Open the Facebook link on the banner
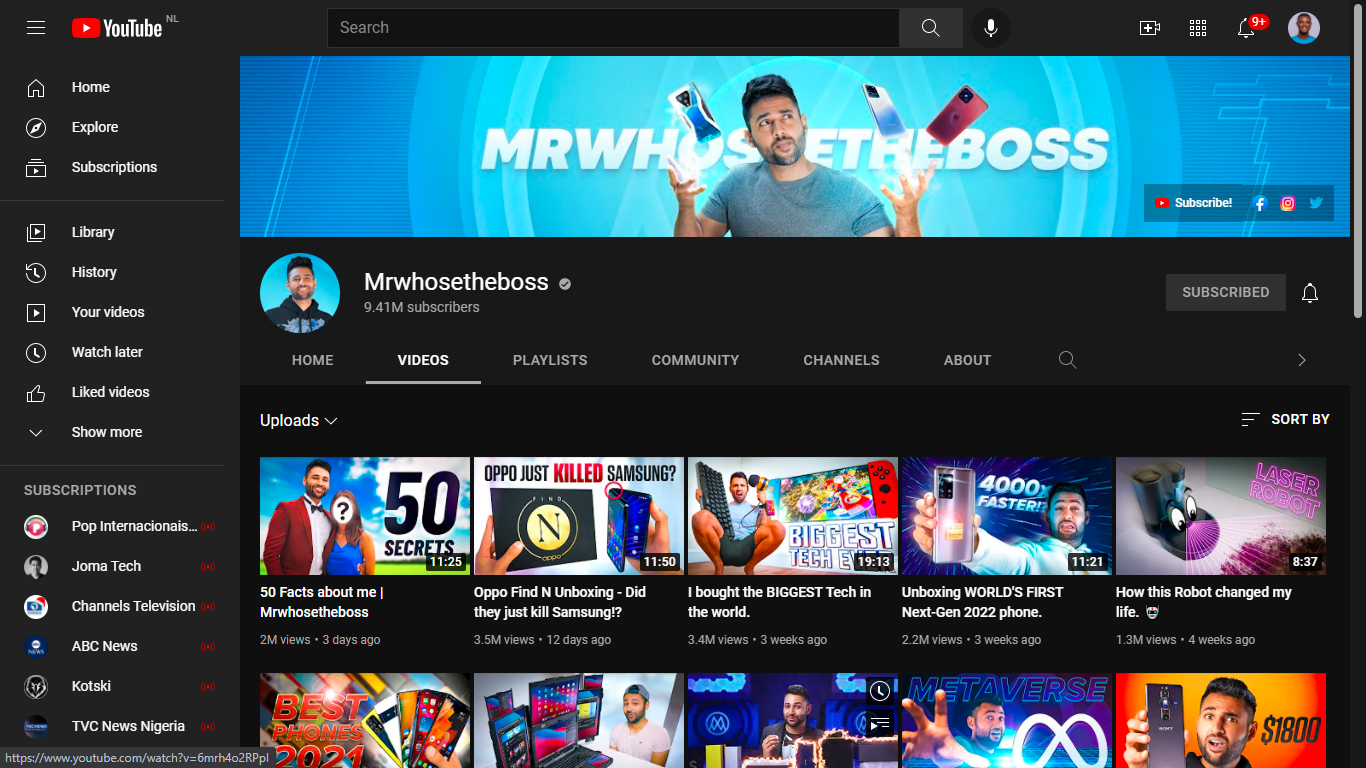1366x768 pixels. 1260,203
